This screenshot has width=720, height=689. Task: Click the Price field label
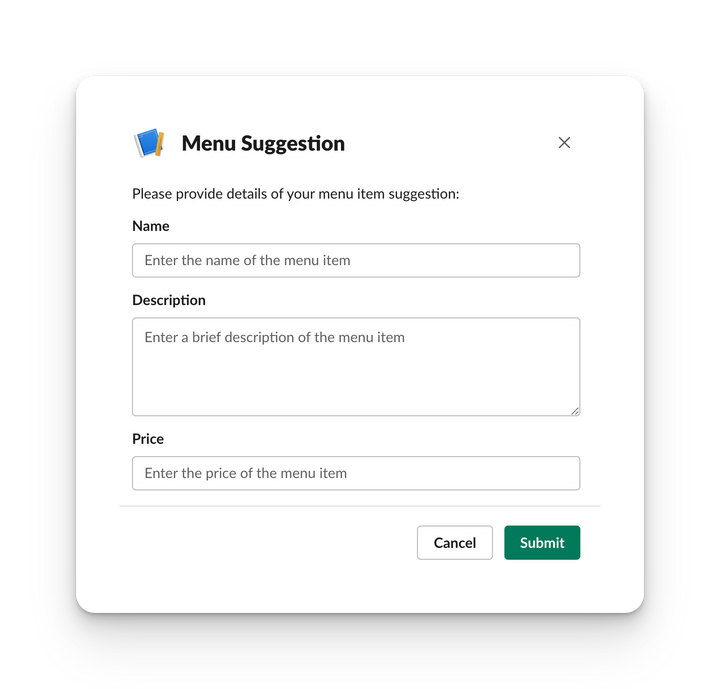[148, 439]
